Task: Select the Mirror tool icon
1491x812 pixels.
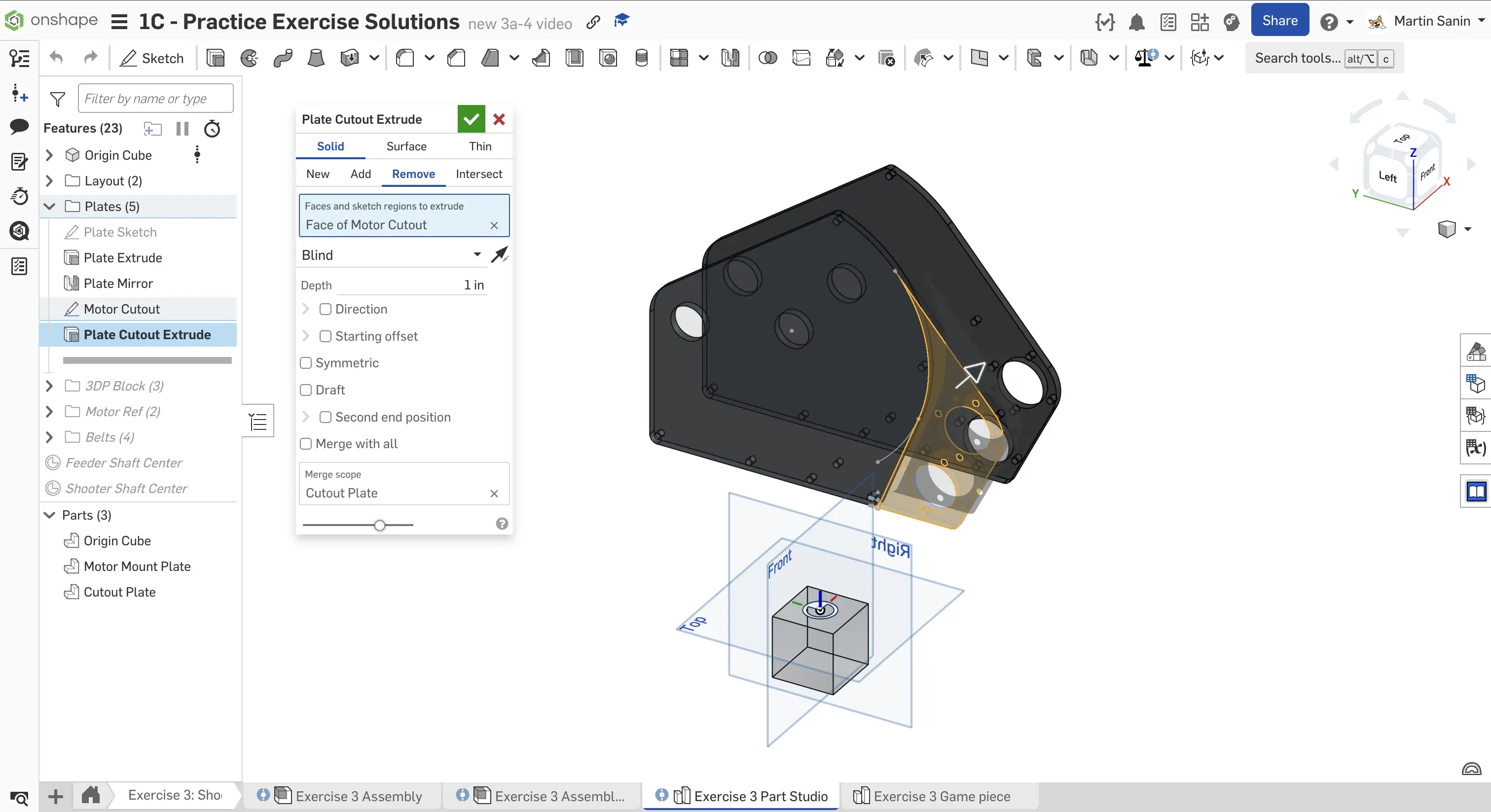Action: 730,58
